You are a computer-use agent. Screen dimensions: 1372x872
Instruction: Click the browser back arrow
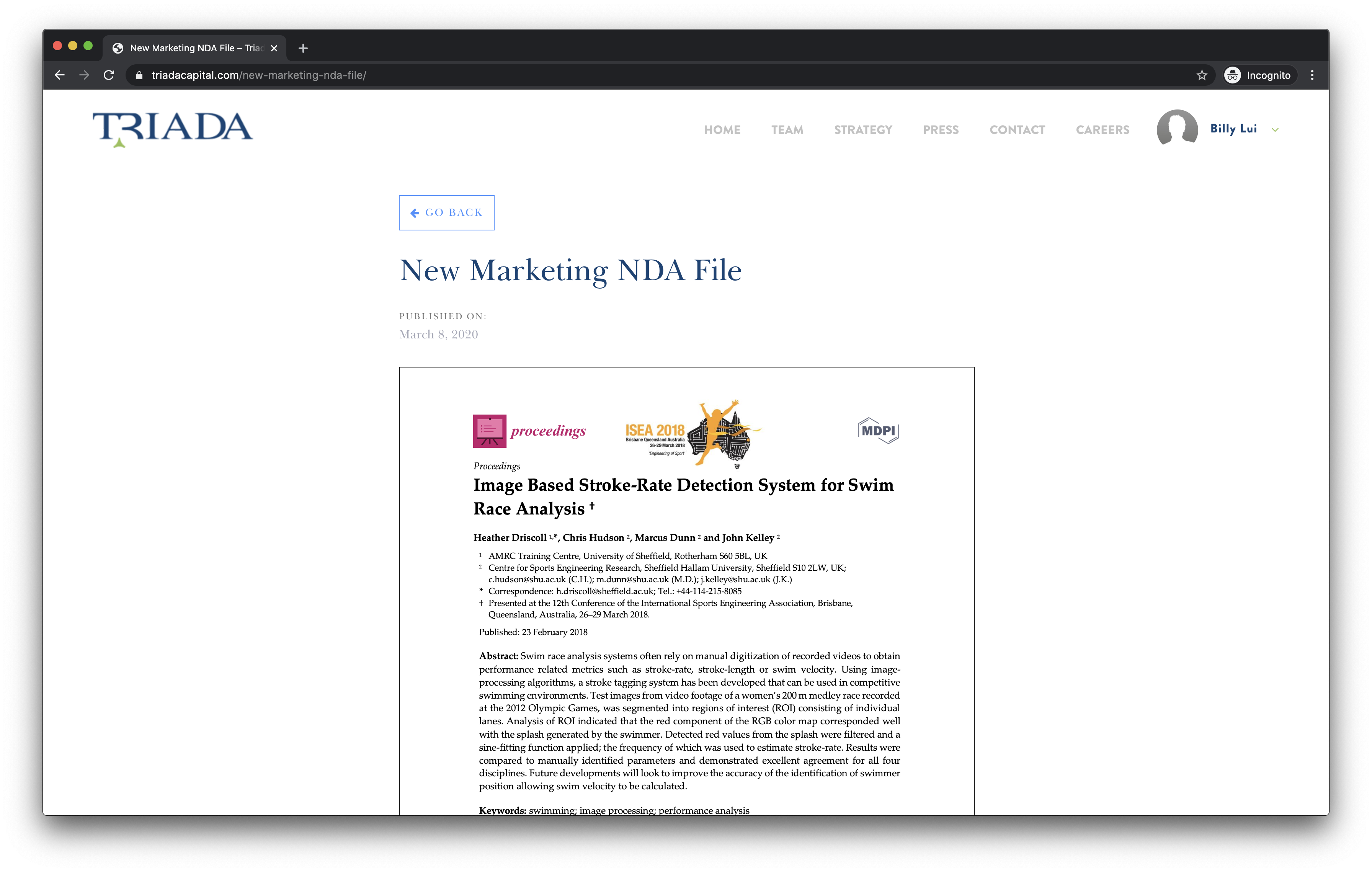pos(60,75)
